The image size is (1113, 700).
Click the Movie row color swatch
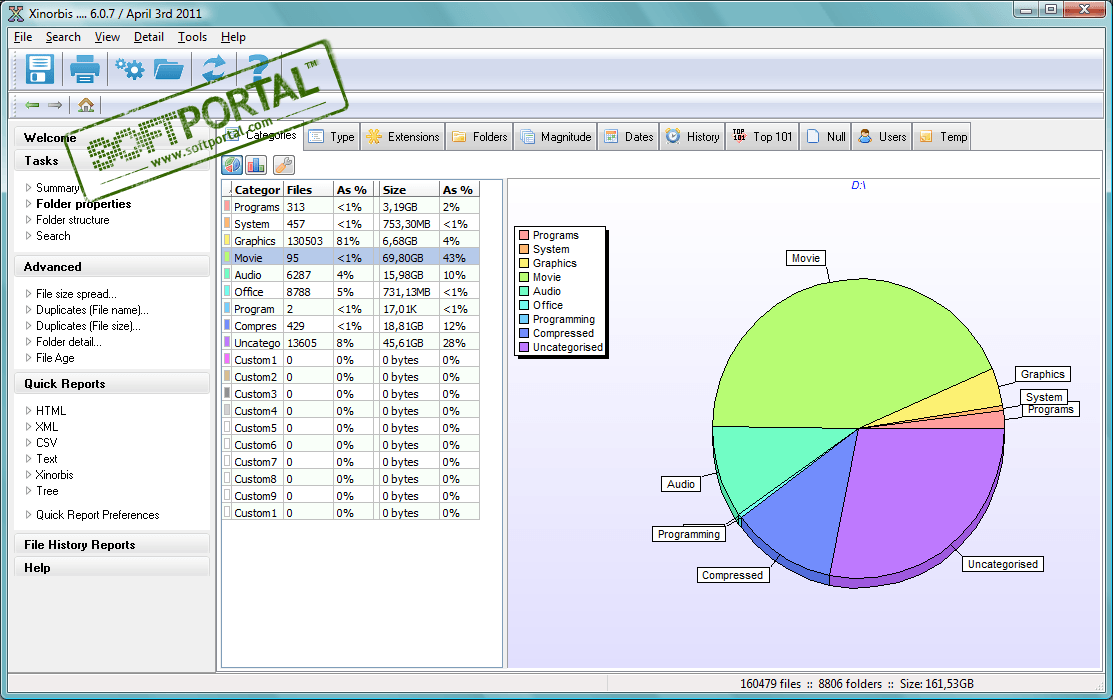(x=227, y=258)
